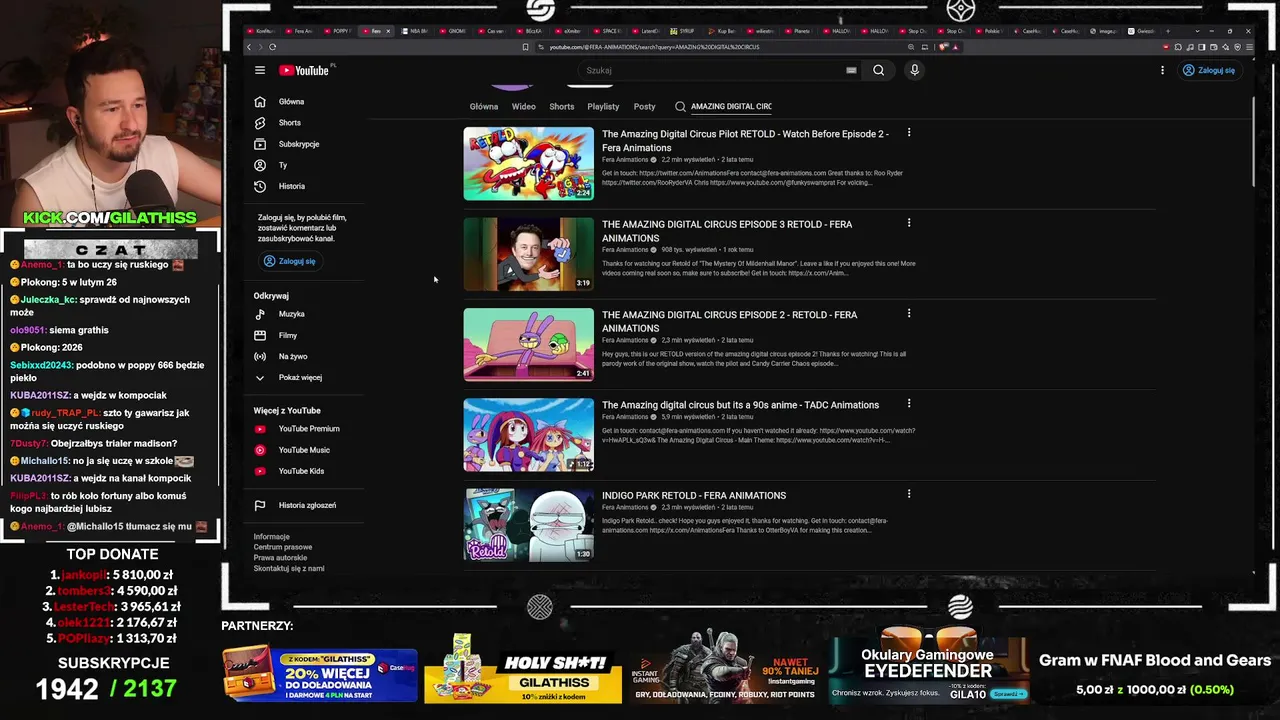The width and height of the screenshot is (1280, 720).
Task: Go back with the browser back arrow
Action: coord(249,47)
